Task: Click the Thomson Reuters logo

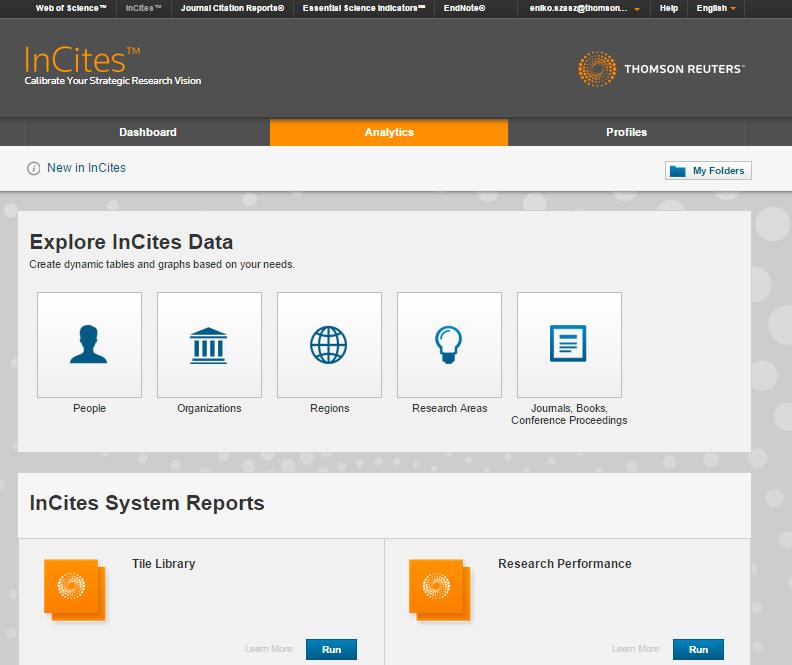Action: [661, 69]
